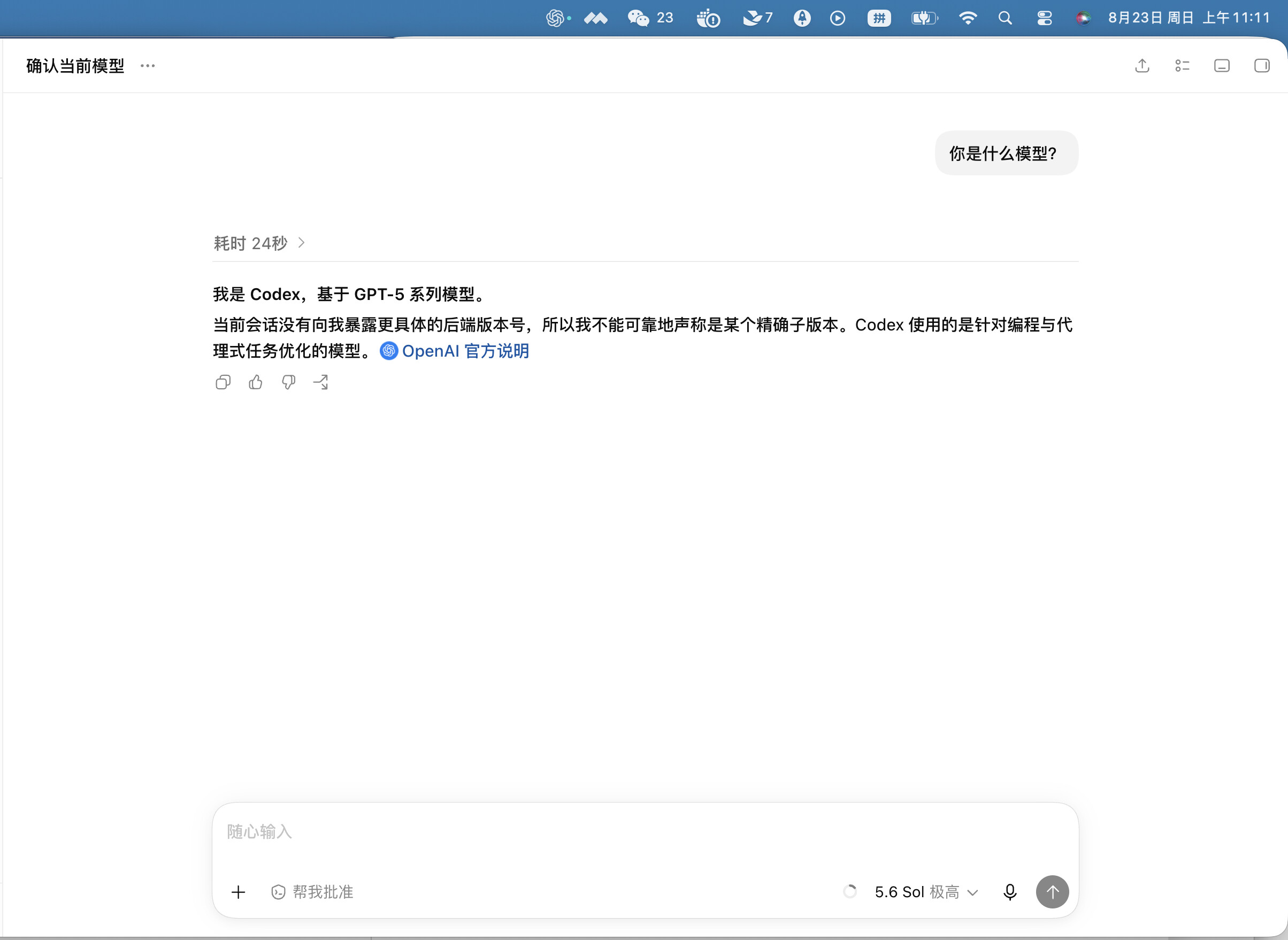Click the bold text 我是 Codex，基于 GPT-5 系列模型
This screenshot has width=1288, height=940.
click(x=349, y=294)
